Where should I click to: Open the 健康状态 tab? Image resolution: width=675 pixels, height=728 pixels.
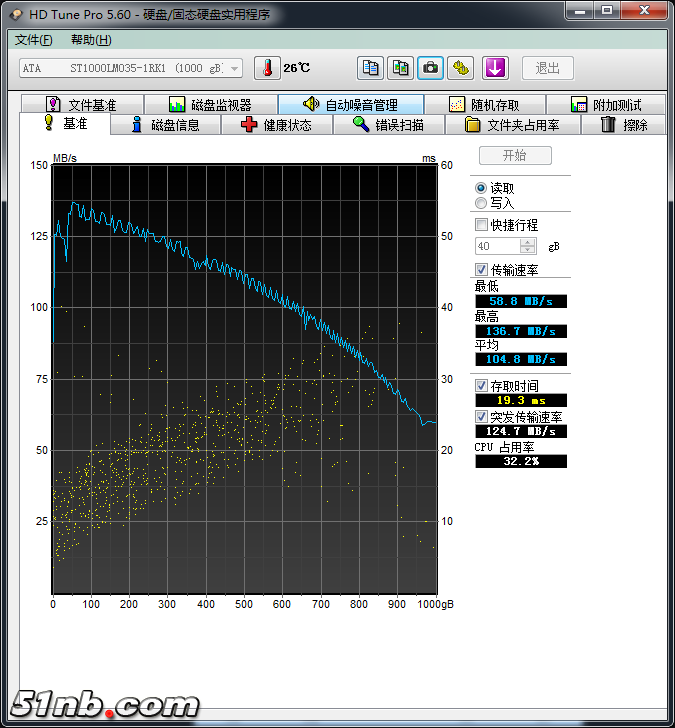tap(277, 125)
